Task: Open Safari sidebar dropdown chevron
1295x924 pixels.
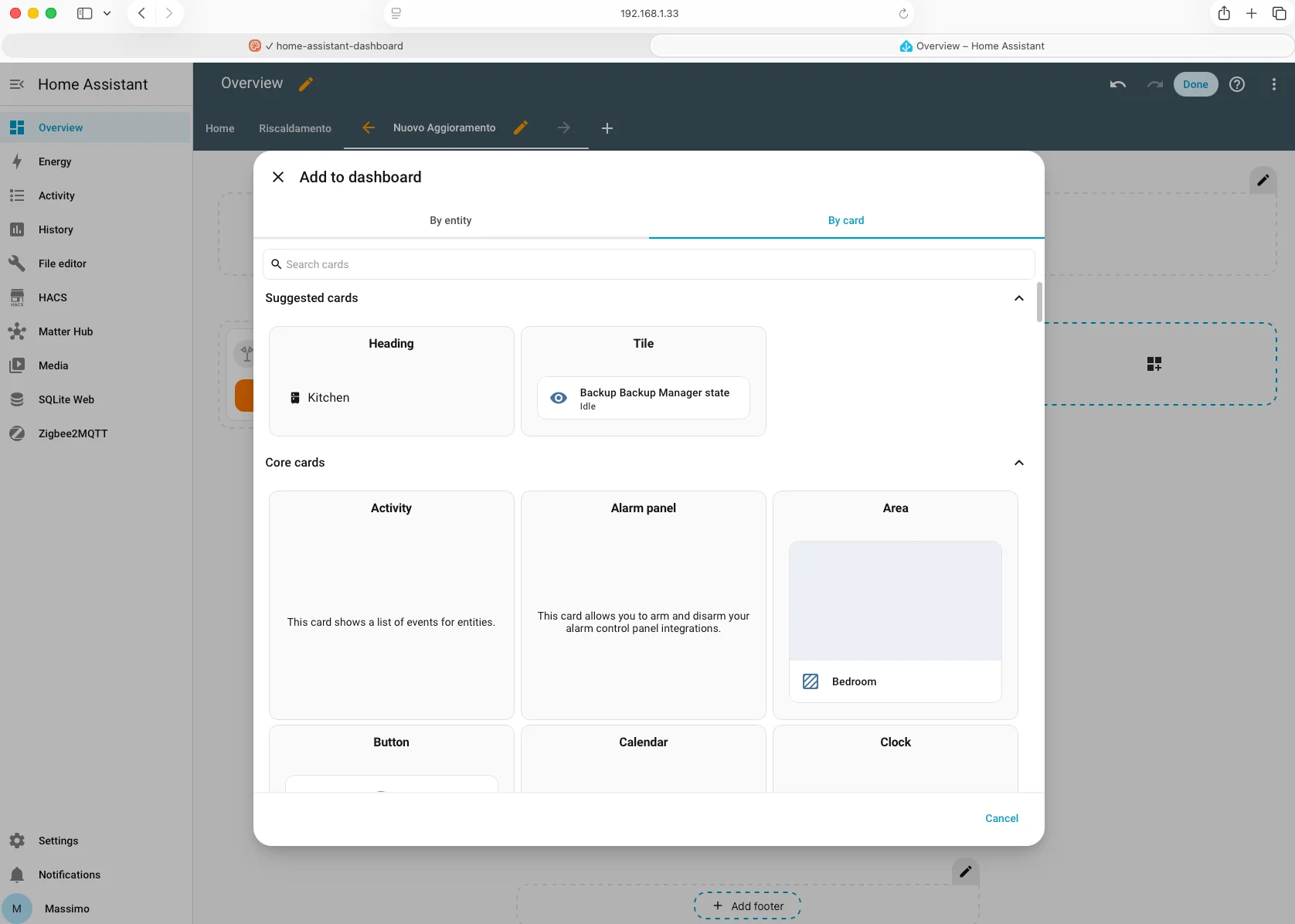Action: coord(107,13)
